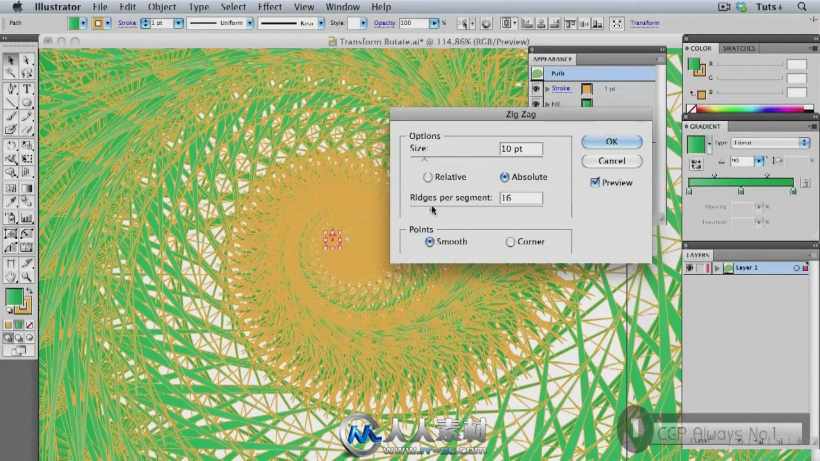This screenshot has width=820, height=461.
Task: Open the graphic Style dropdown
Action: pyautogui.click(x=363, y=24)
